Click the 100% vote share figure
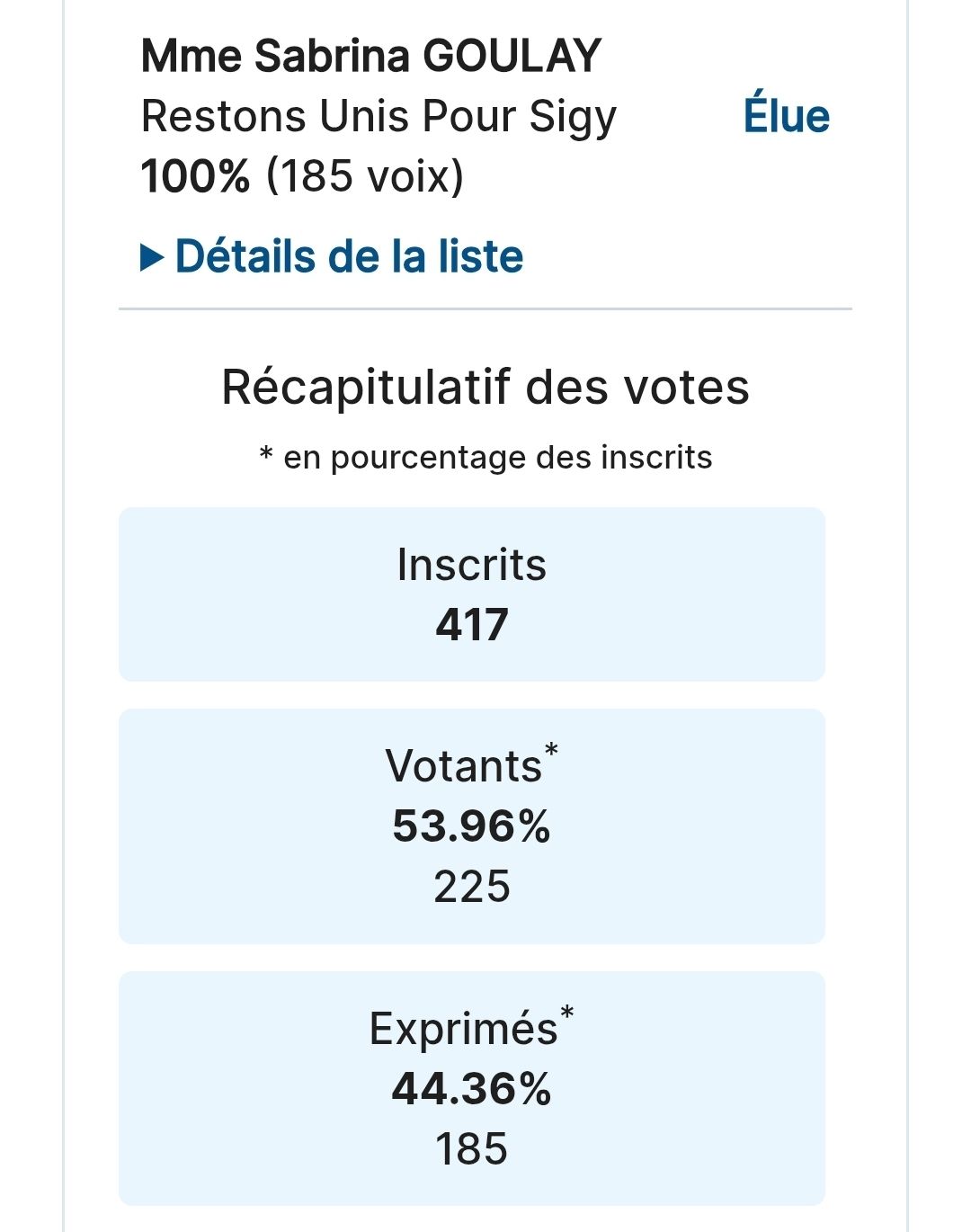 [x=195, y=175]
